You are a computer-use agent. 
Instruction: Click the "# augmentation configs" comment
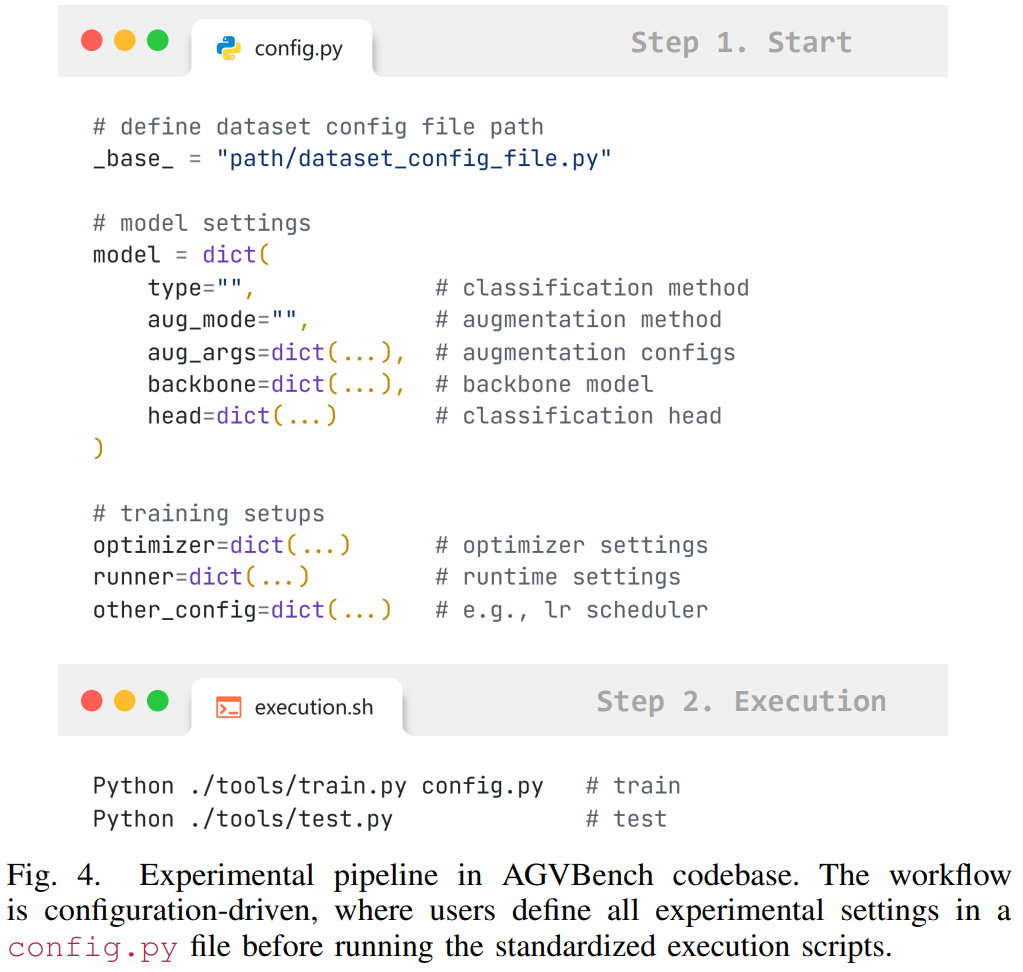[x=585, y=352]
